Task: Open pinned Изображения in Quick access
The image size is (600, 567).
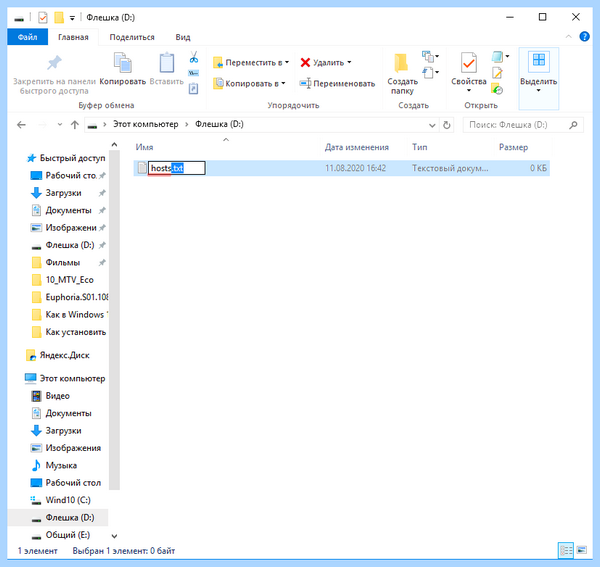Action: pyautogui.click(x=67, y=228)
